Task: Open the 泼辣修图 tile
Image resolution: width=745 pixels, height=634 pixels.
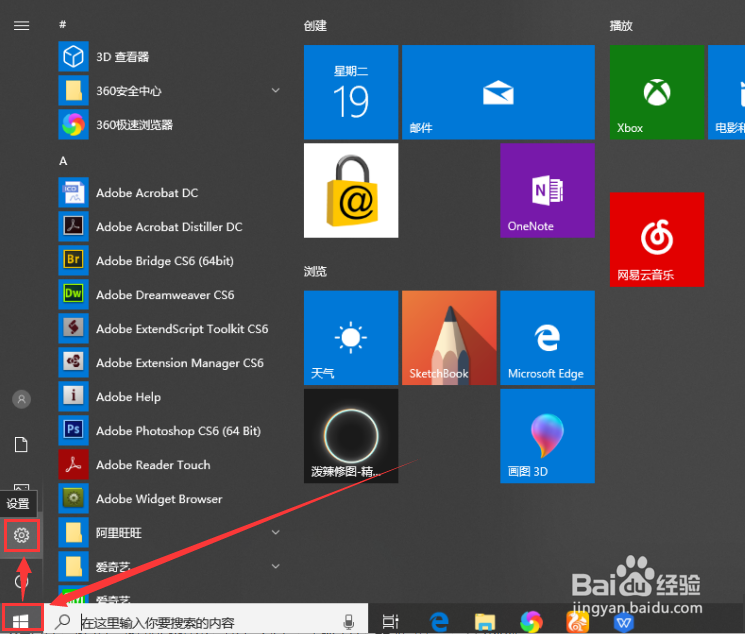Action: pyautogui.click(x=351, y=436)
